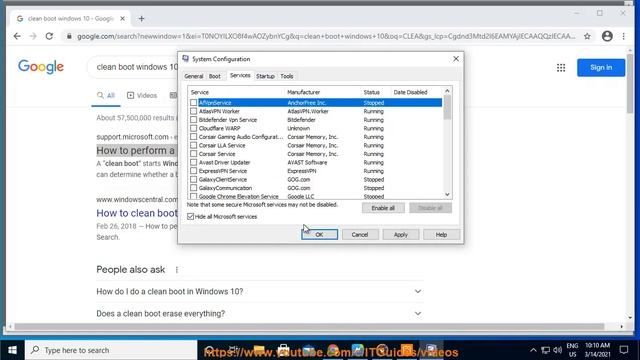The width and height of the screenshot is (640, 360).
Task: Check the GalaxyCommunication checkbox
Action: [193, 188]
